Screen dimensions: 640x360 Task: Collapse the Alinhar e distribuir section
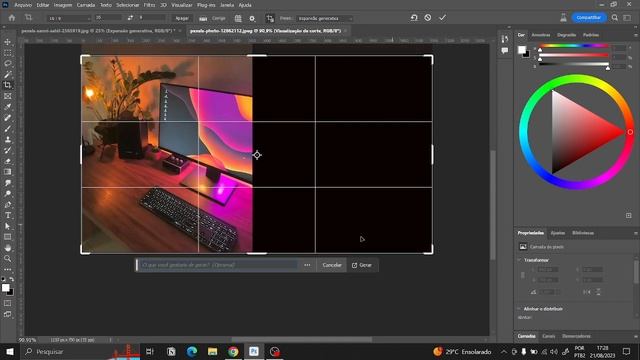click(x=519, y=309)
